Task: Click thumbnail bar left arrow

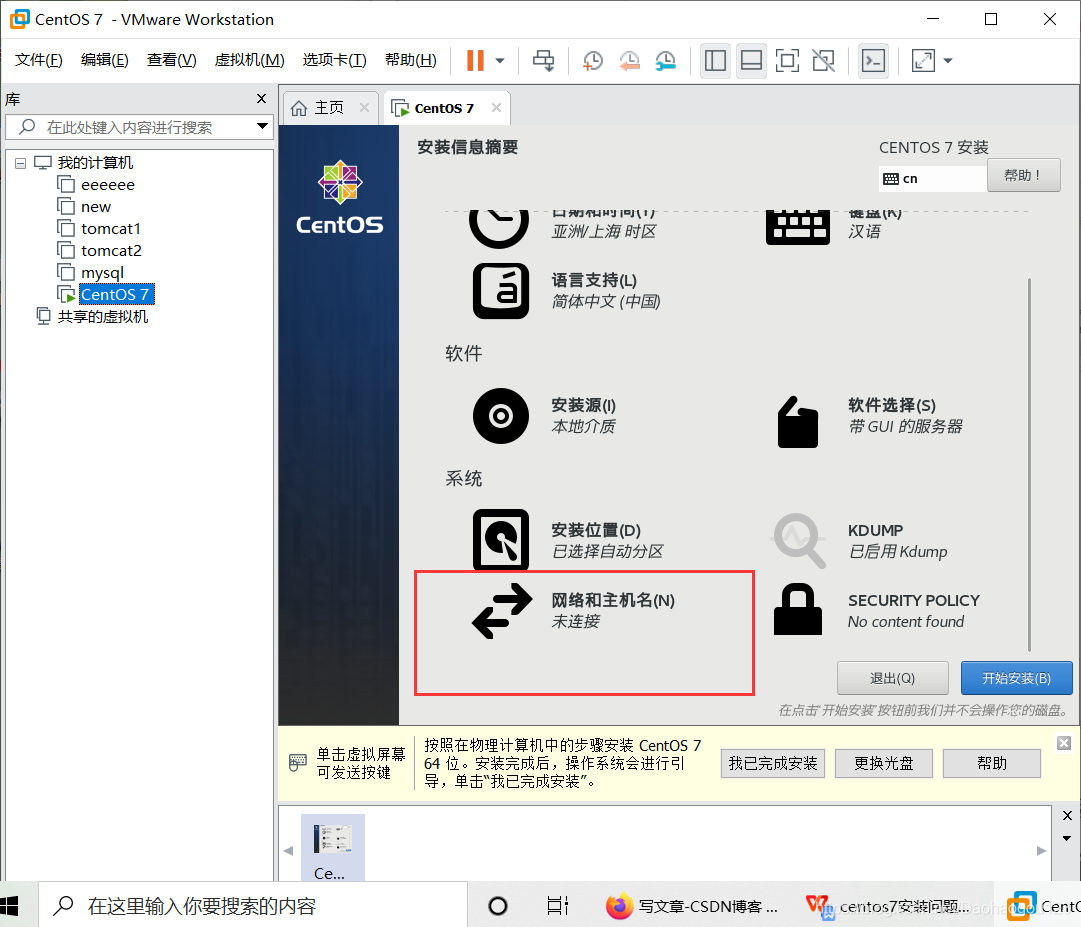Action: tap(288, 850)
